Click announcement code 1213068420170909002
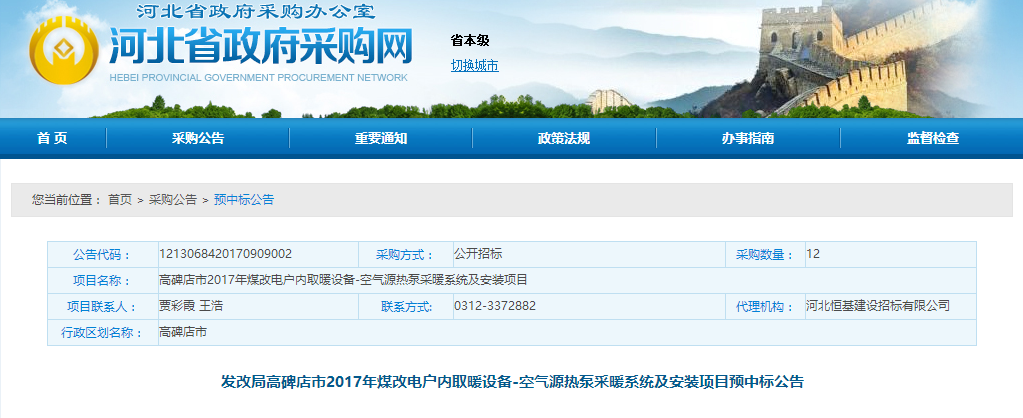1023x418 pixels. click(226, 254)
